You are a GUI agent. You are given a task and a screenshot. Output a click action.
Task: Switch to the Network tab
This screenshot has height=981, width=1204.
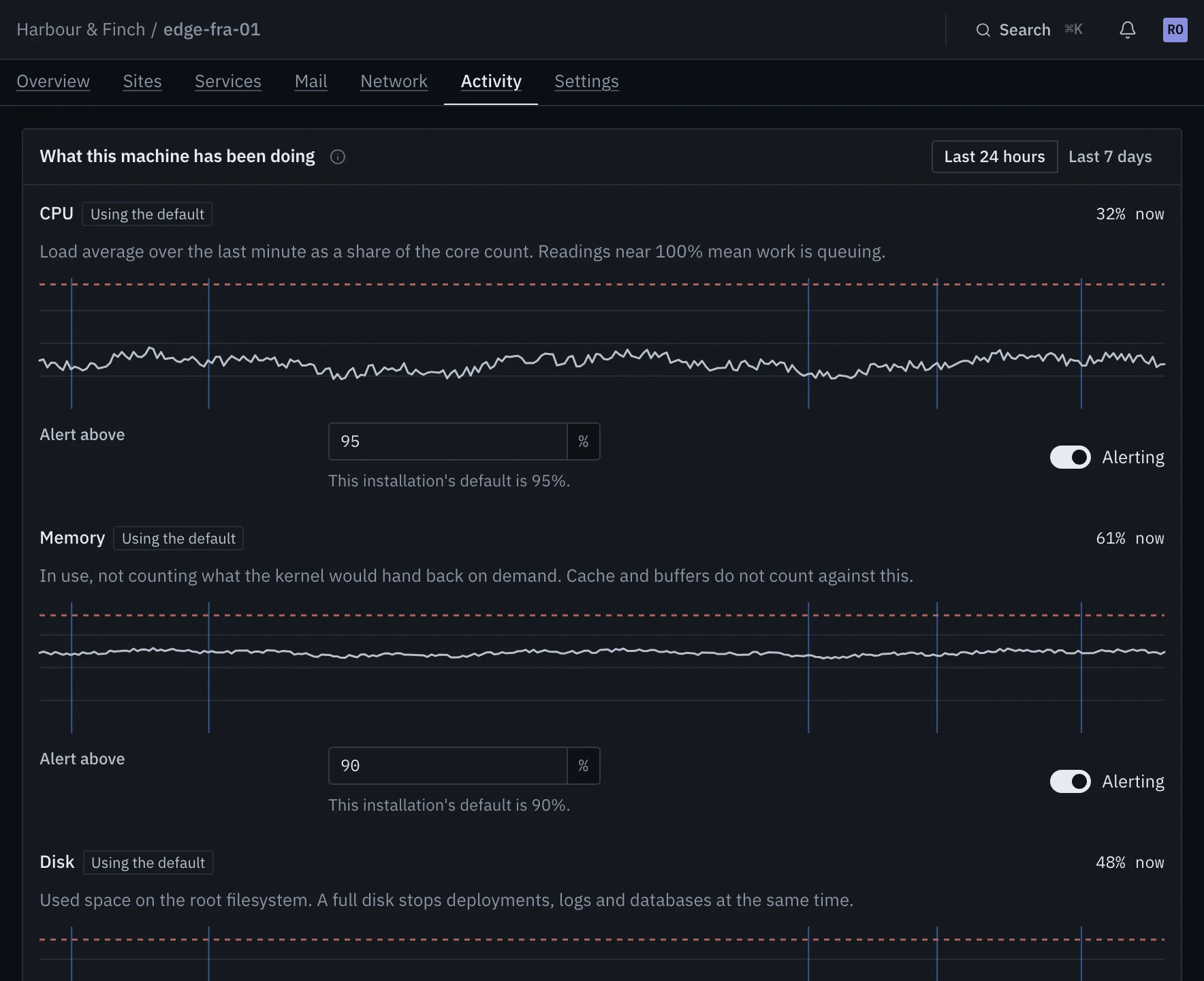(394, 81)
